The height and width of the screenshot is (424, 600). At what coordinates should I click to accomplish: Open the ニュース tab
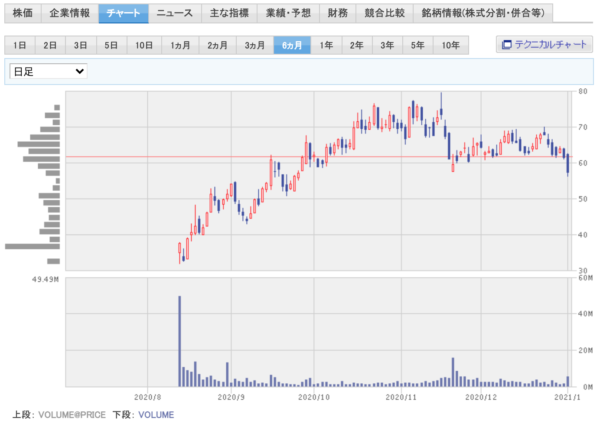coord(175,13)
